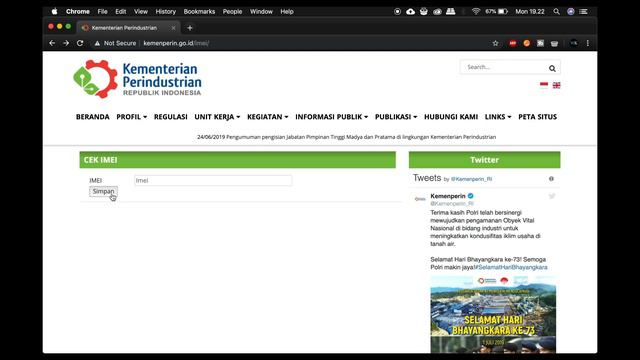Screen dimensions: 640x360
Task: Click the profile avatar in Chrome toolbar
Action: click(x=574, y=43)
